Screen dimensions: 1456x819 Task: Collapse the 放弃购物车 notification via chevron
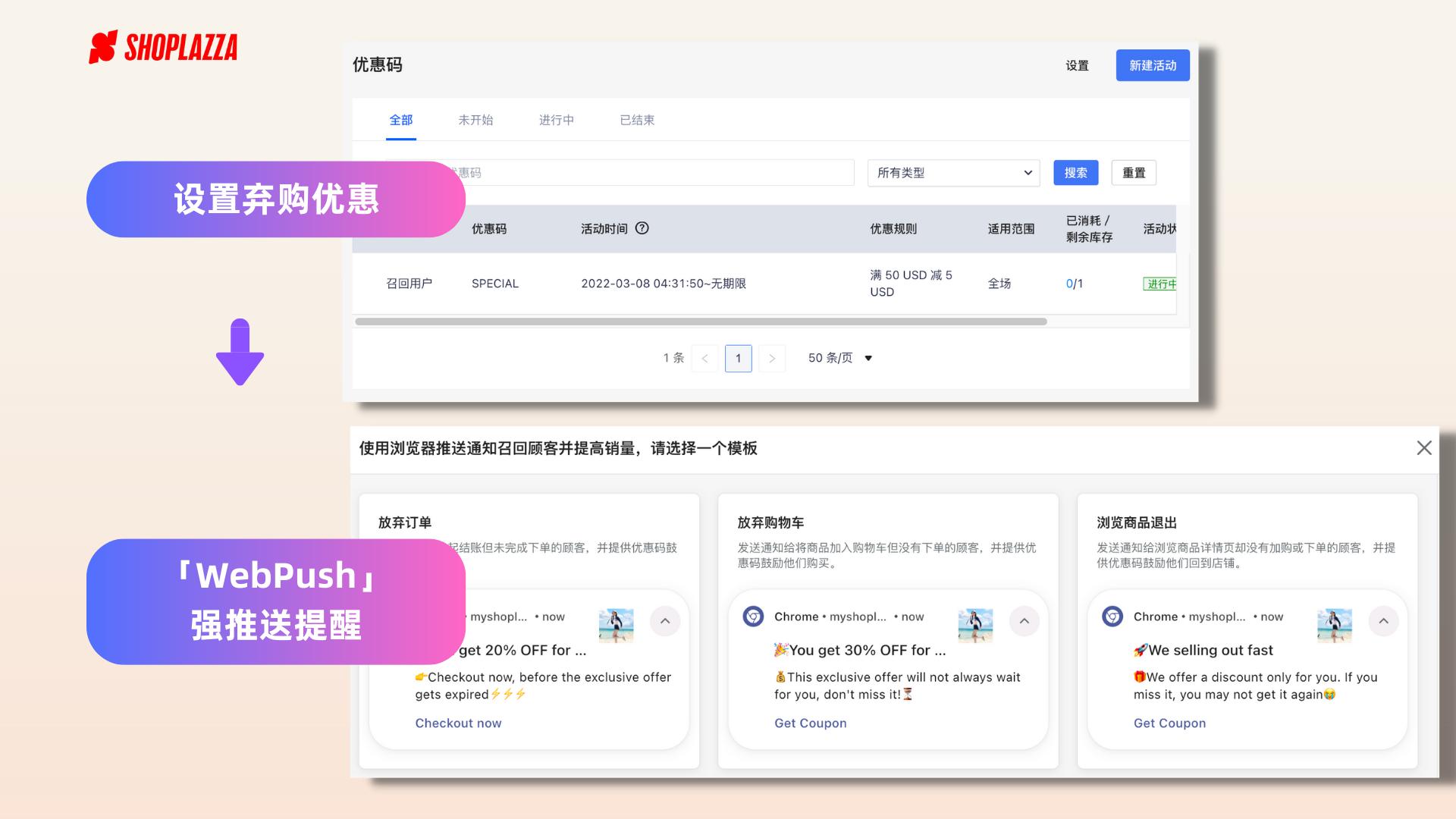pos(1024,620)
